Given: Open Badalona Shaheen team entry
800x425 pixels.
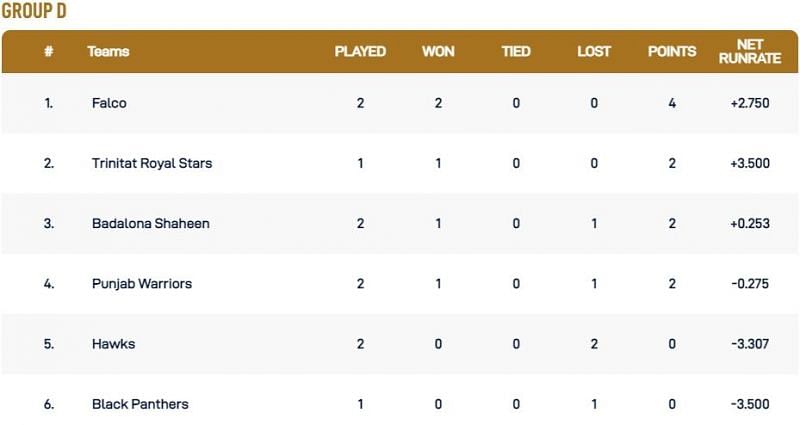Looking at the screenshot, I should (150, 223).
